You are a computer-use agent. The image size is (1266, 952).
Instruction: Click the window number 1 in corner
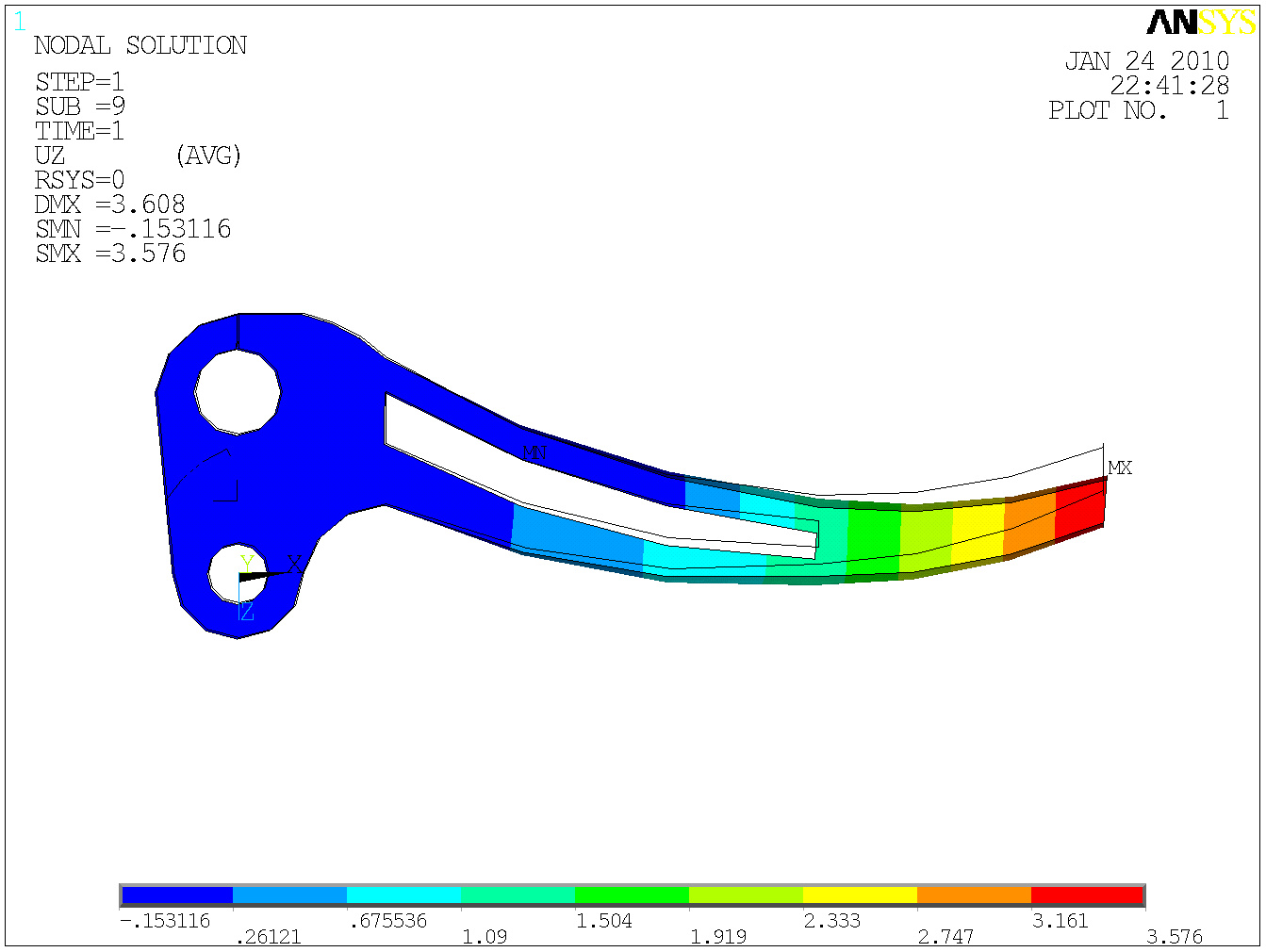(x=20, y=22)
